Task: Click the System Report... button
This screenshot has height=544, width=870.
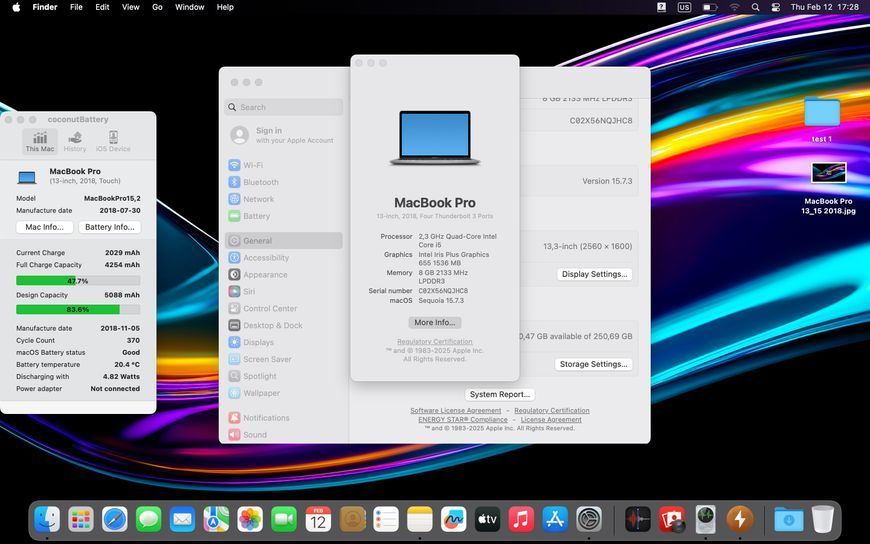Action: click(499, 394)
